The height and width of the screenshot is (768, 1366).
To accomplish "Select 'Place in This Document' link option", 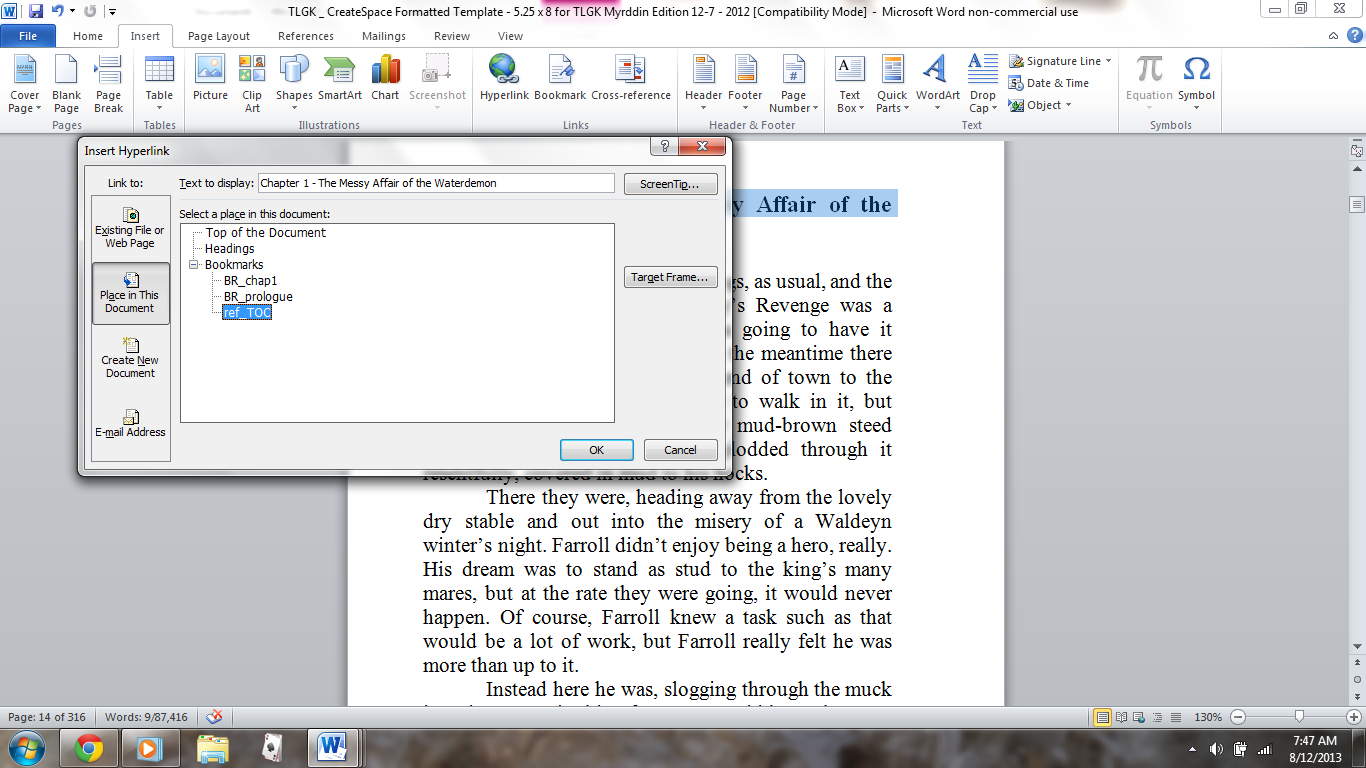I will pyautogui.click(x=130, y=292).
